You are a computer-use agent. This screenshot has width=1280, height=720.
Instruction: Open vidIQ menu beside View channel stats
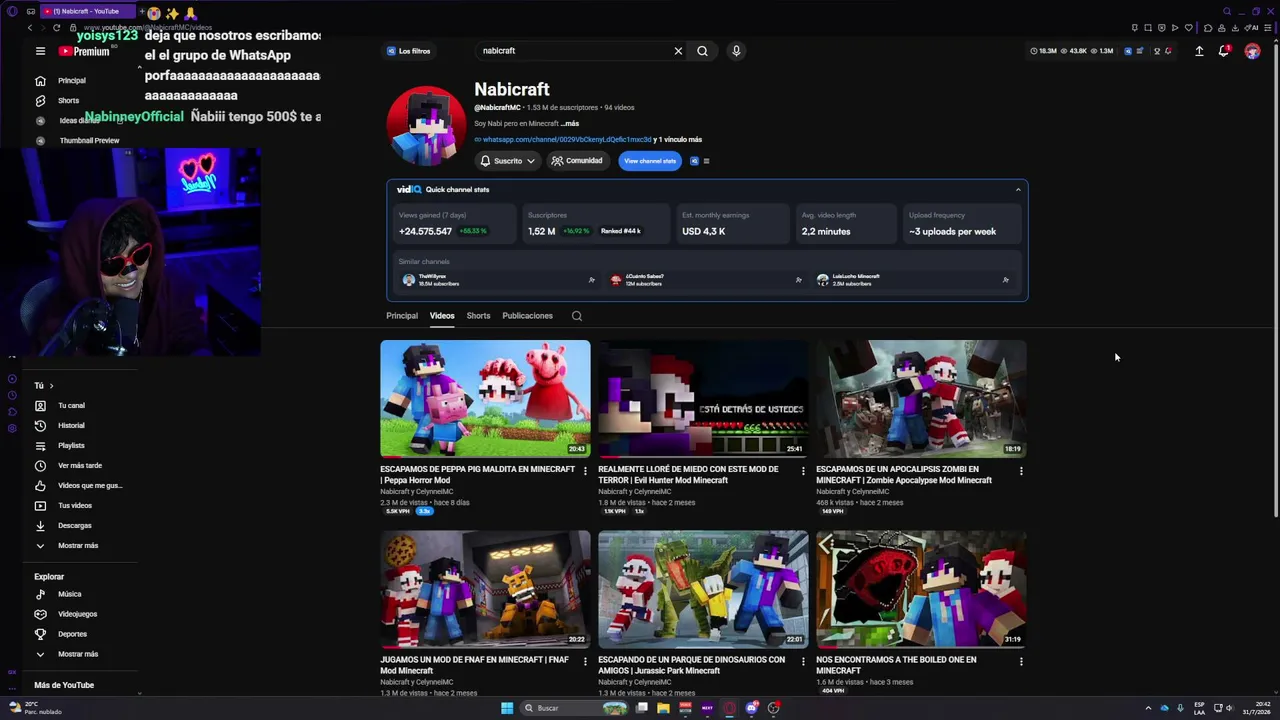pos(706,161)
